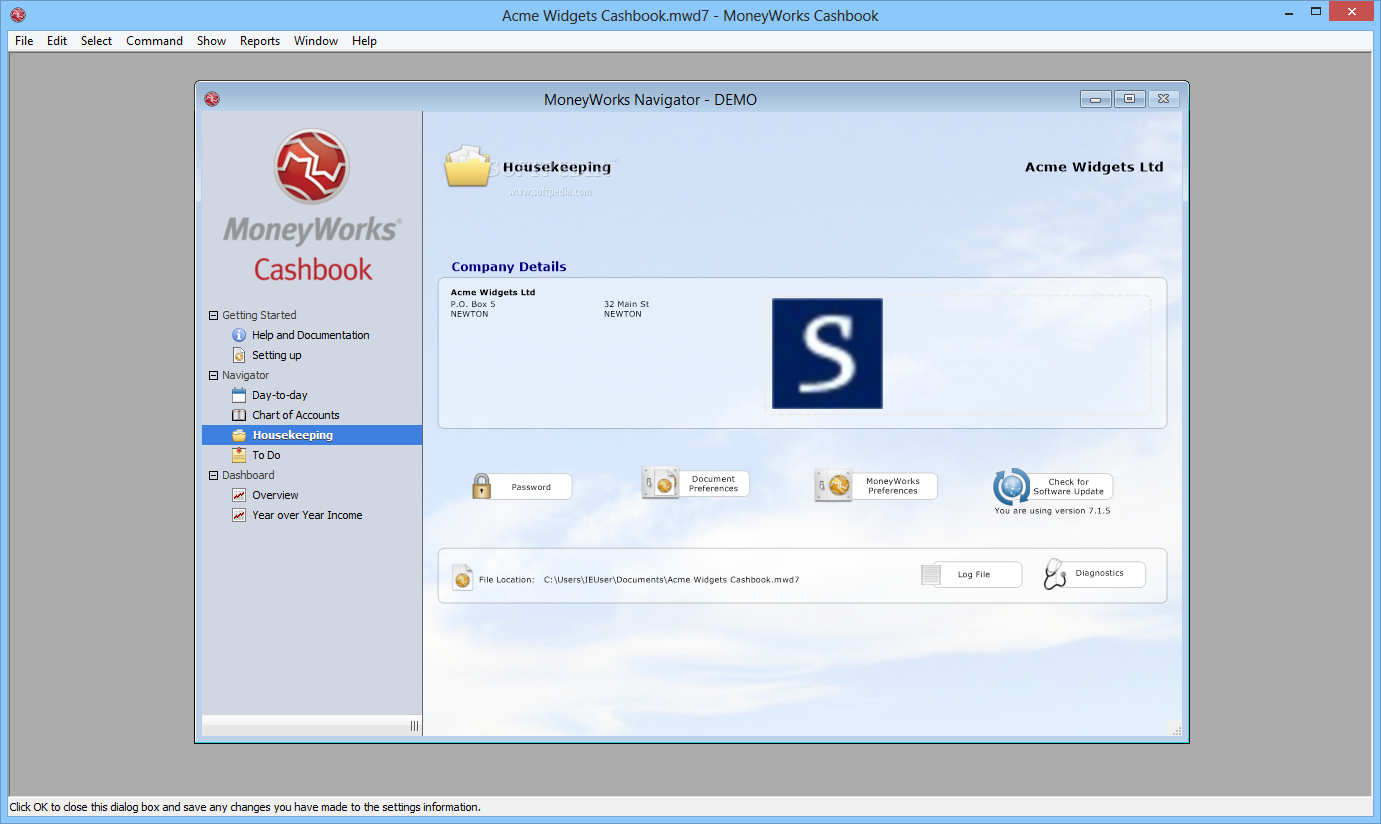Open the Command menu
1381x824 pixels.
click(154, 41)
